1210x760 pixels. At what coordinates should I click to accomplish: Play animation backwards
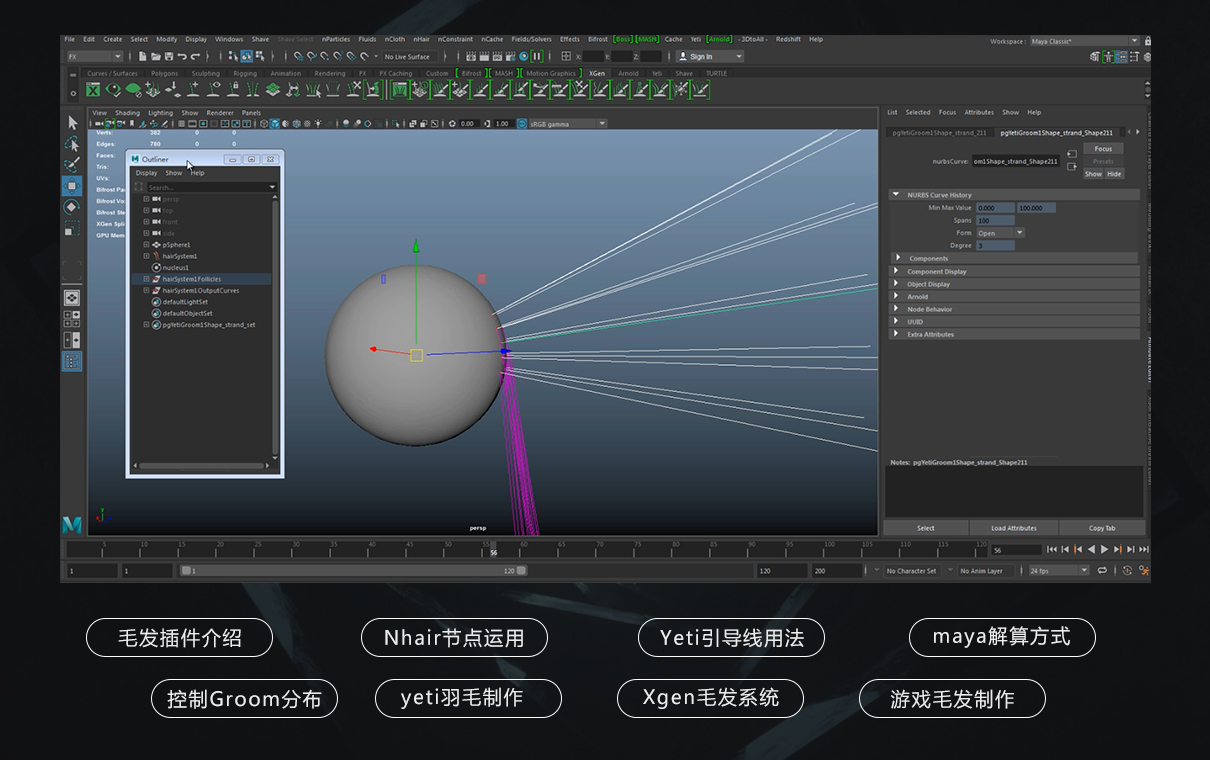(1091, 549)
